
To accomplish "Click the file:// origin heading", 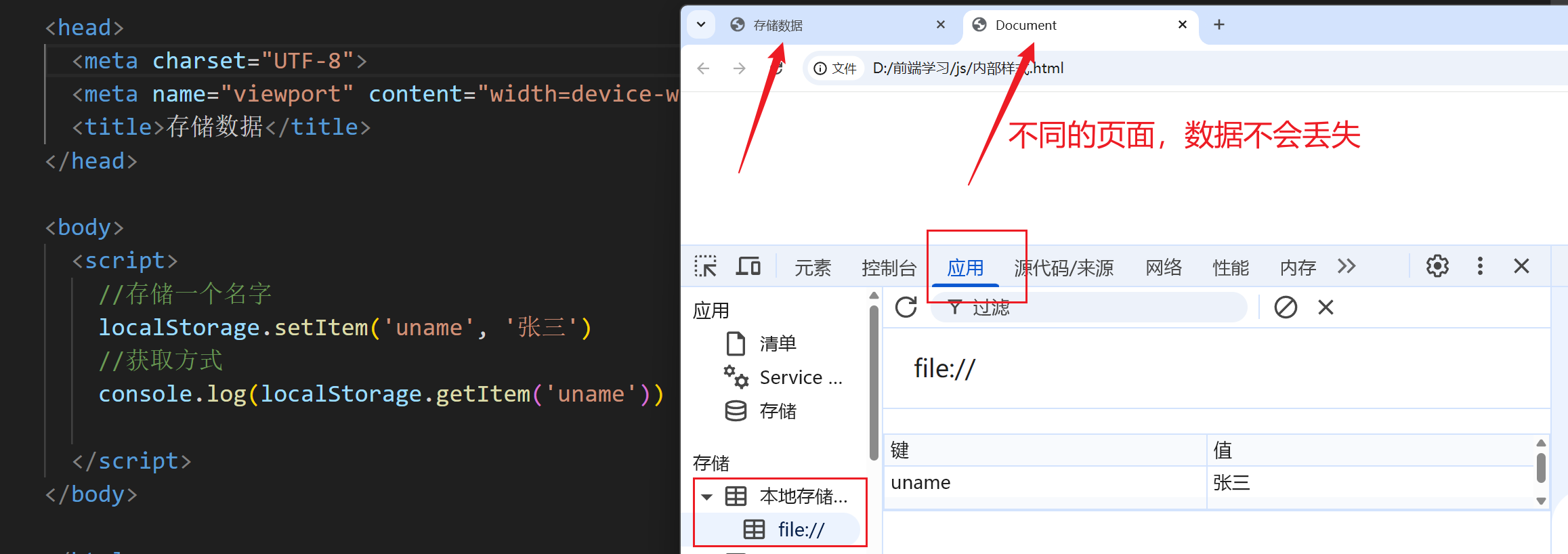I will [945, 369].
